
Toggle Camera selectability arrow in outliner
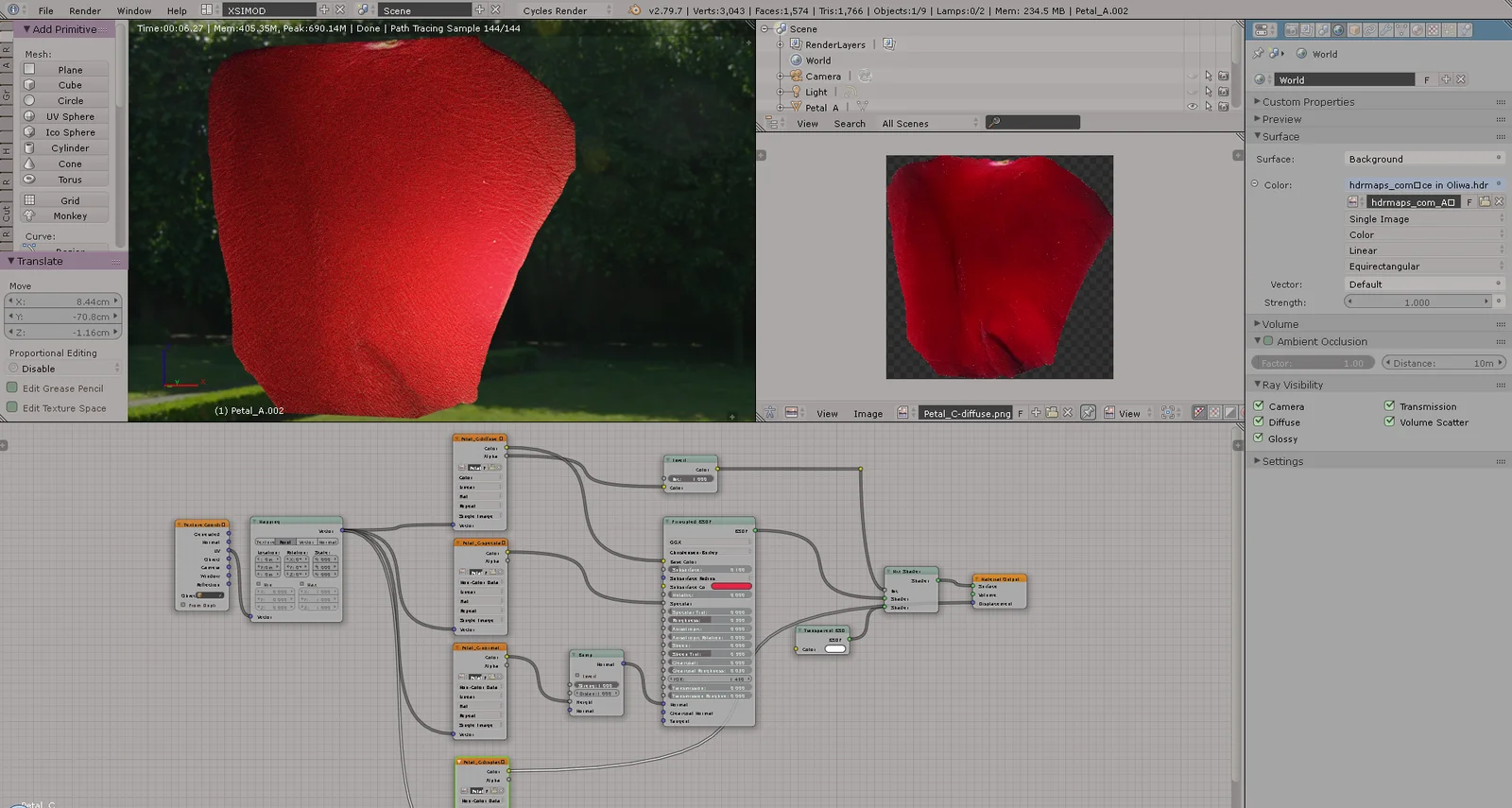[1208, 76]
